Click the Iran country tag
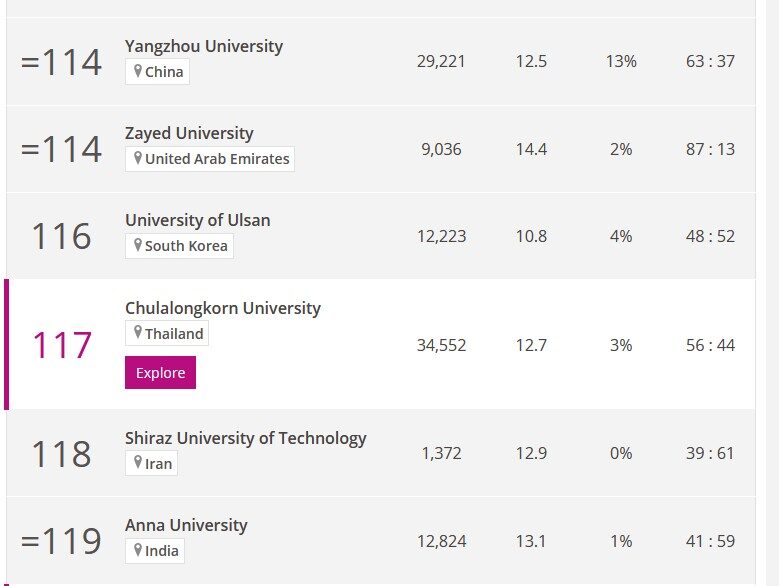Image resolution: width=779 pixels, height=586 pixels. [x=152, y=463]
